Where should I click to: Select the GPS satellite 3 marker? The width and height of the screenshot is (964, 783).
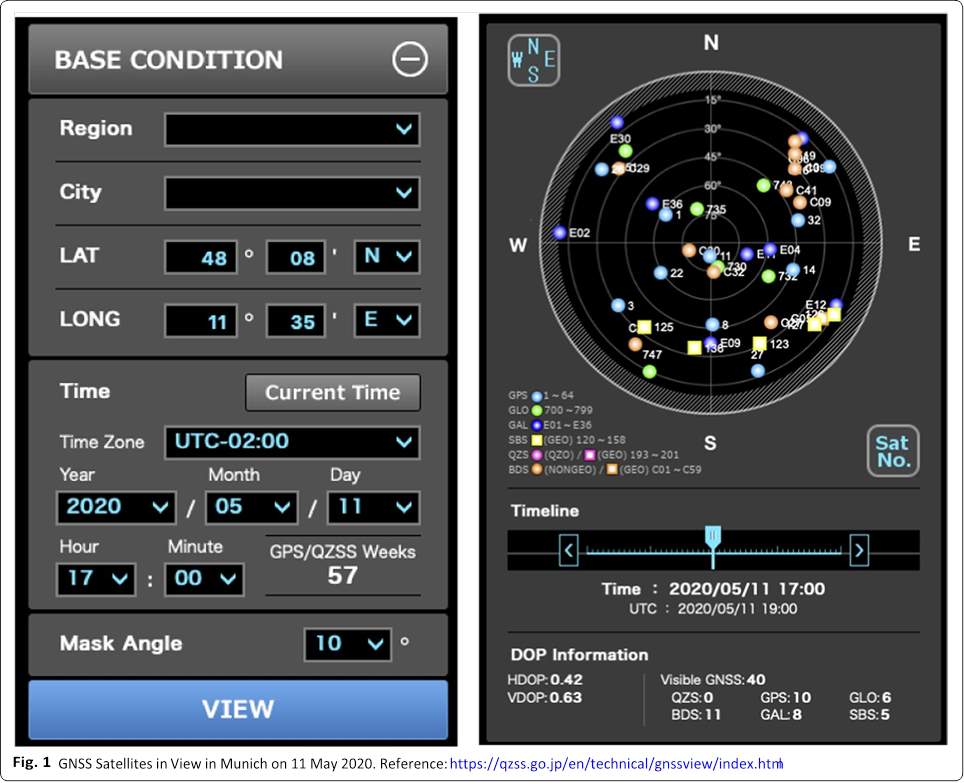(x=617, y=305)
